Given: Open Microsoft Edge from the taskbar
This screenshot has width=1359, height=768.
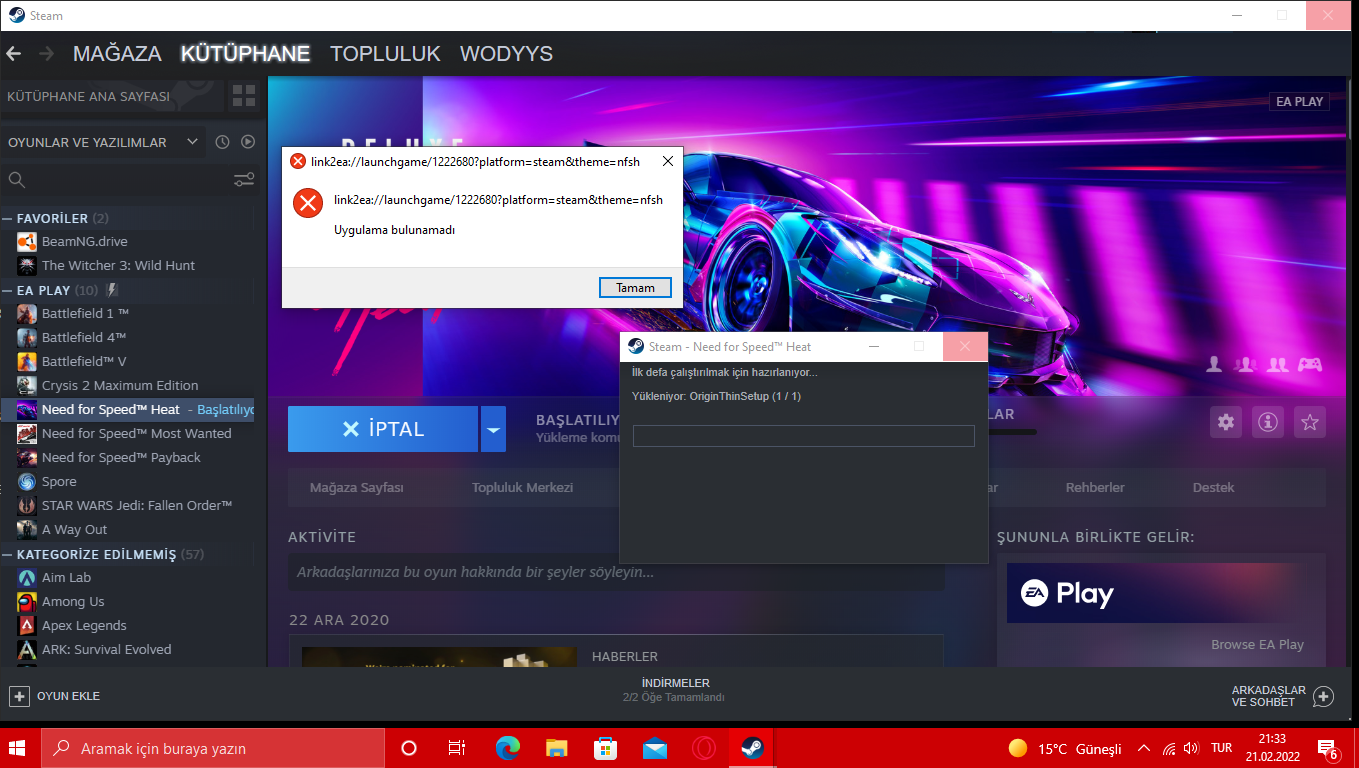Looking at the screenshot, I should tap(508, 748).
